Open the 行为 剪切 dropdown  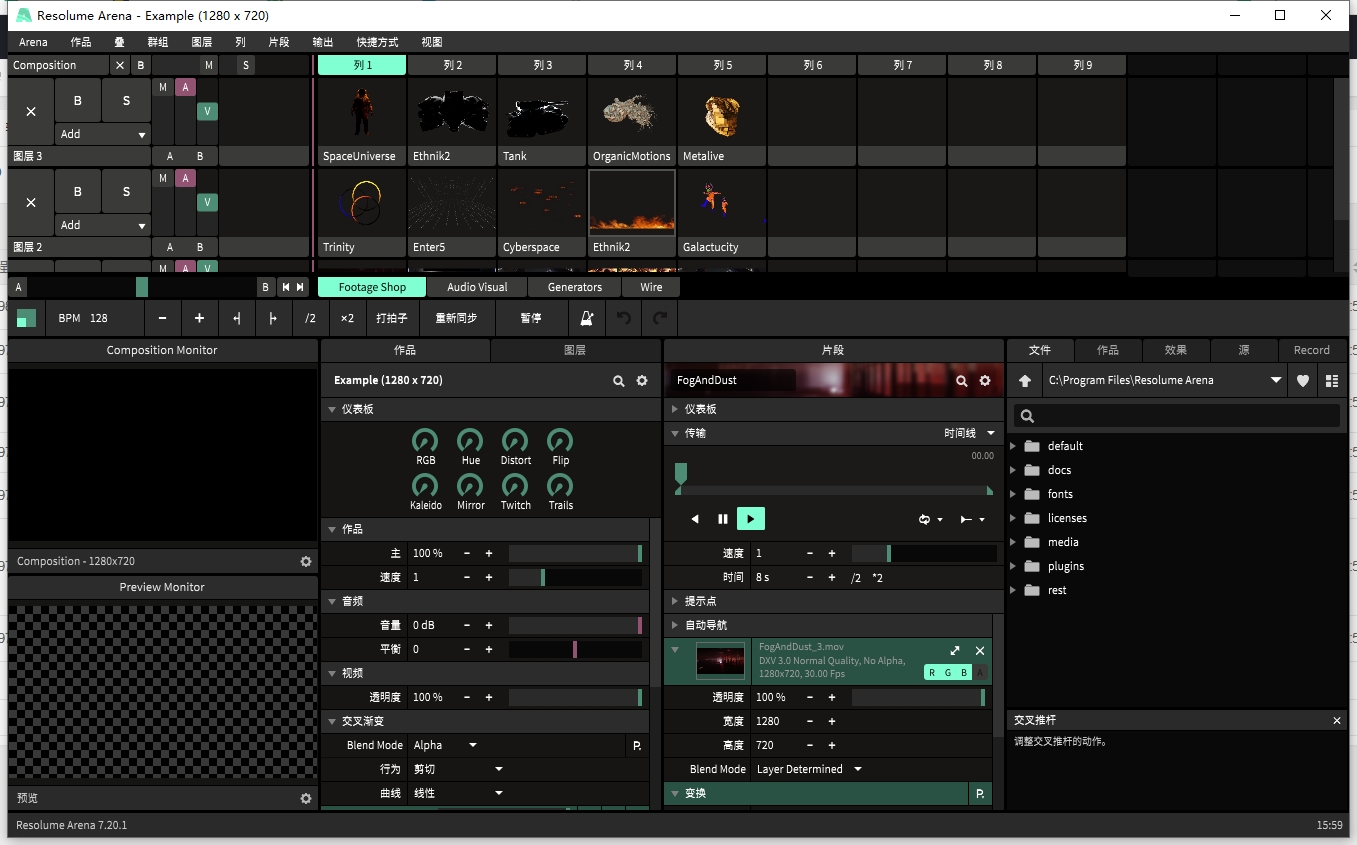458,769
